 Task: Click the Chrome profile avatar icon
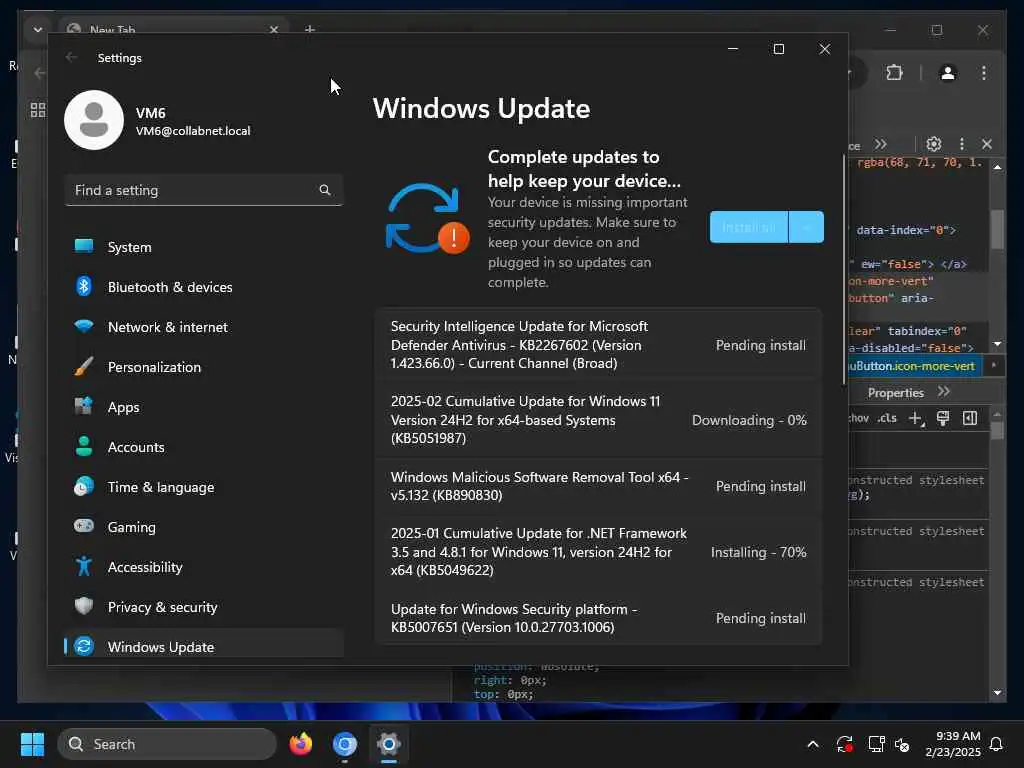948,72
